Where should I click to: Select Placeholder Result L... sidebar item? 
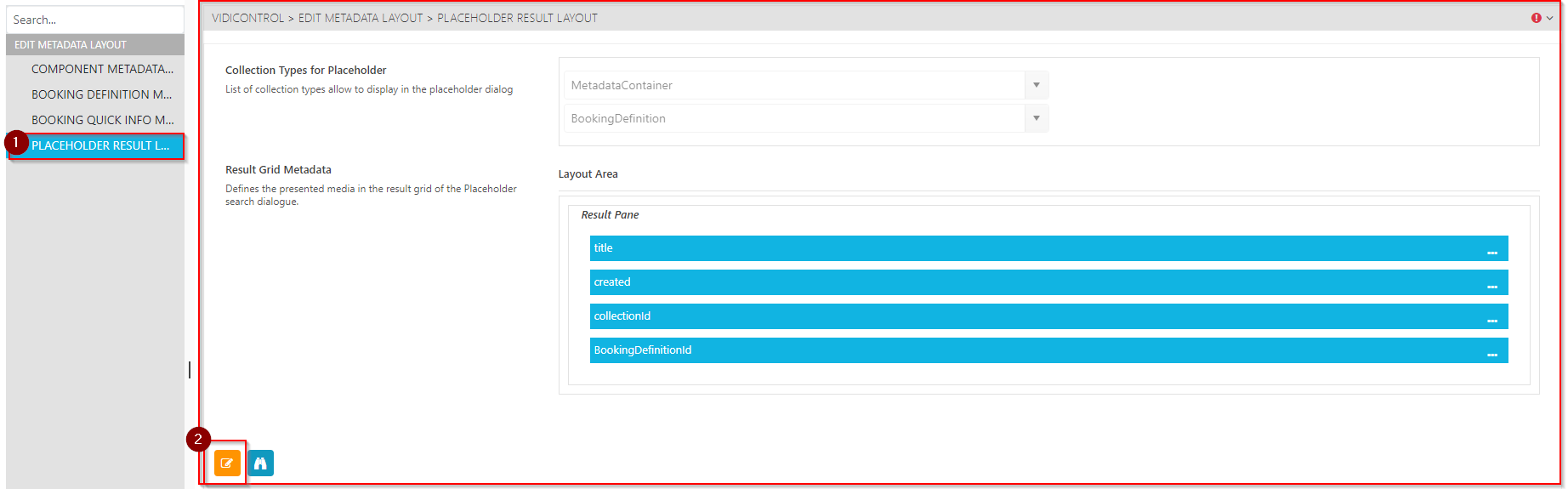pos(99,145)
